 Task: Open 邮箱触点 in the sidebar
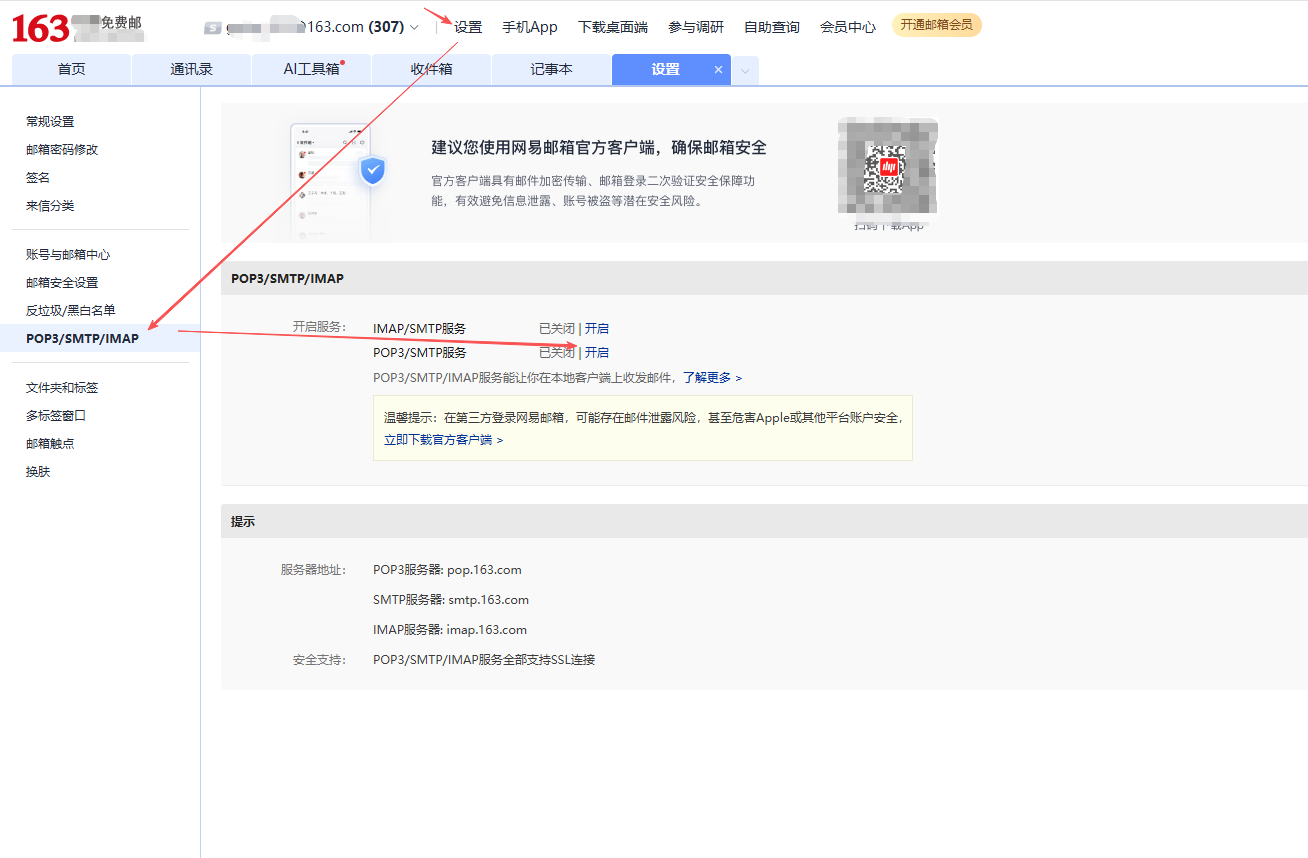50,444
